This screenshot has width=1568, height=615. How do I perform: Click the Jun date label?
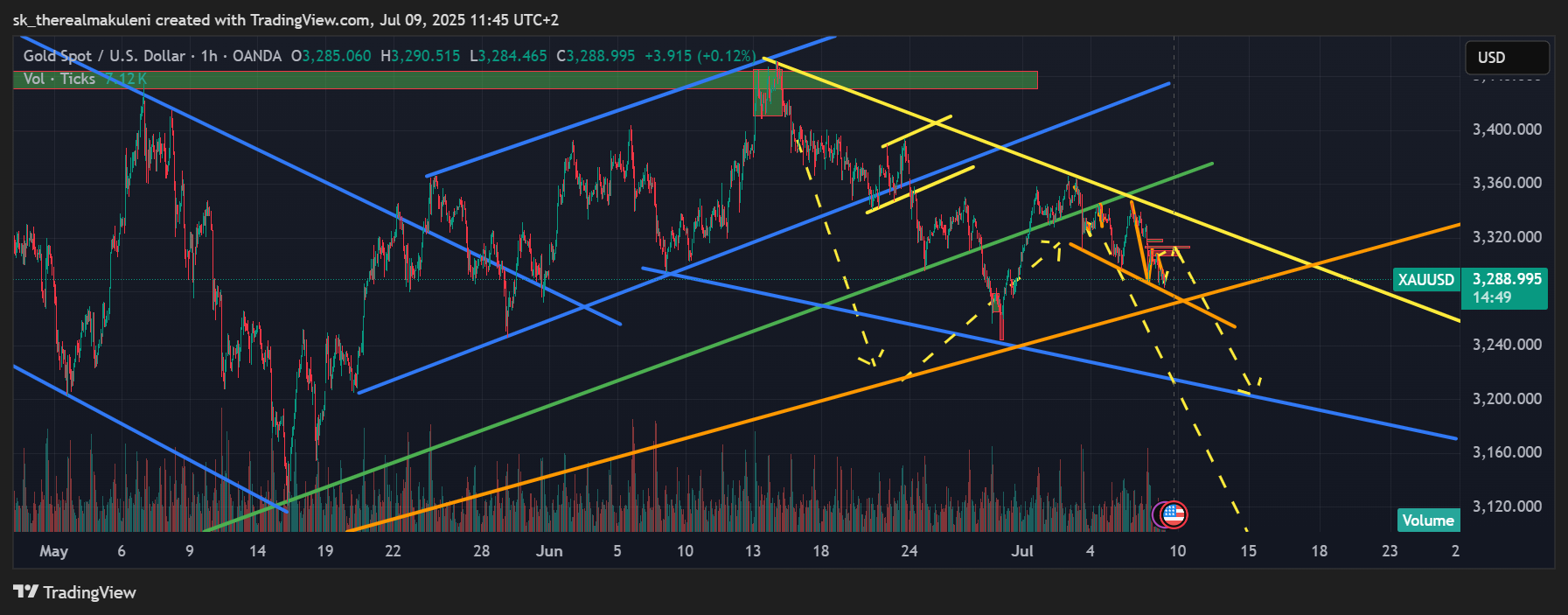[549, 551]
